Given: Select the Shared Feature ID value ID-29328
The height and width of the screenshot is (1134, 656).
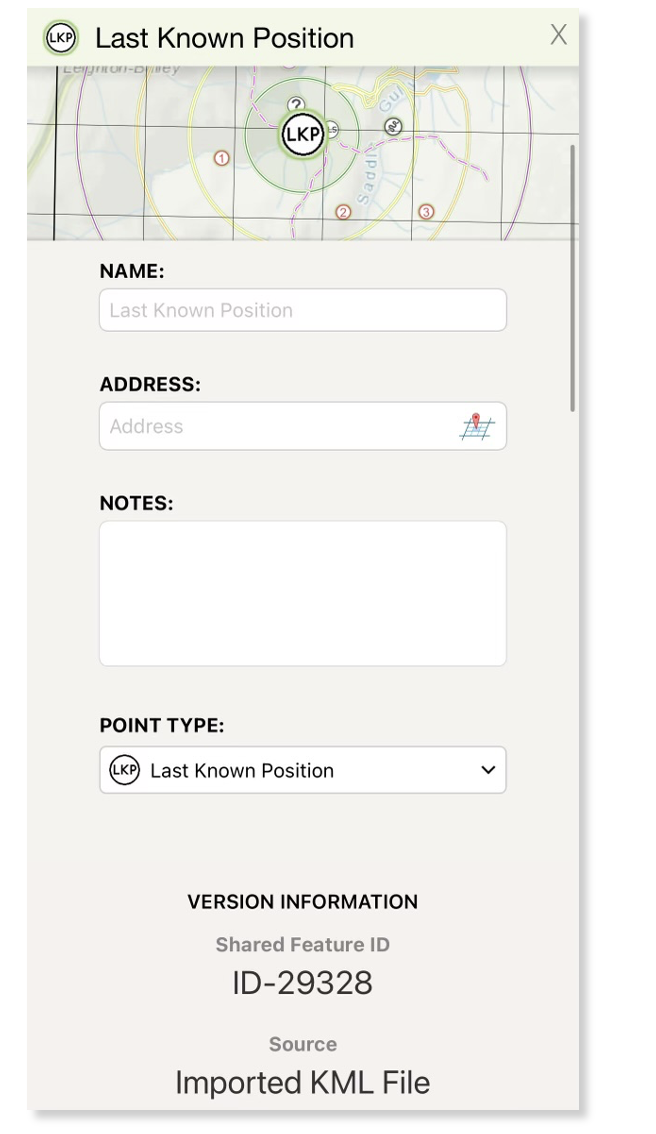Looking at the screenshot, I should [302, 983].
